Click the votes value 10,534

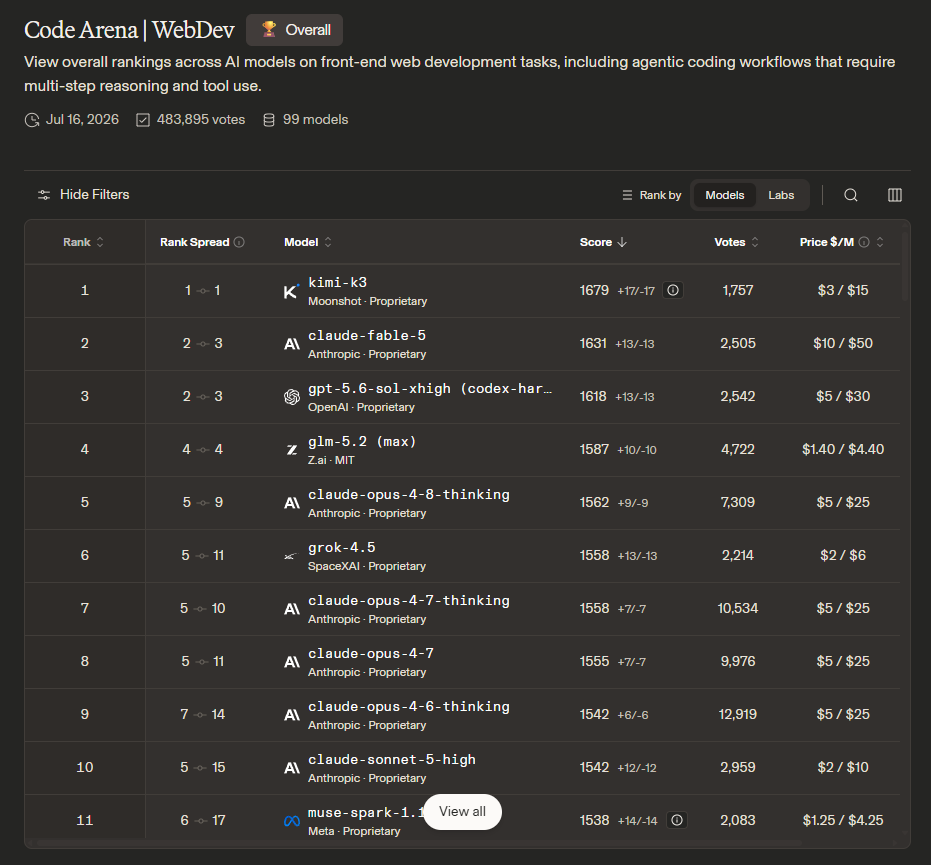(737, 609)
